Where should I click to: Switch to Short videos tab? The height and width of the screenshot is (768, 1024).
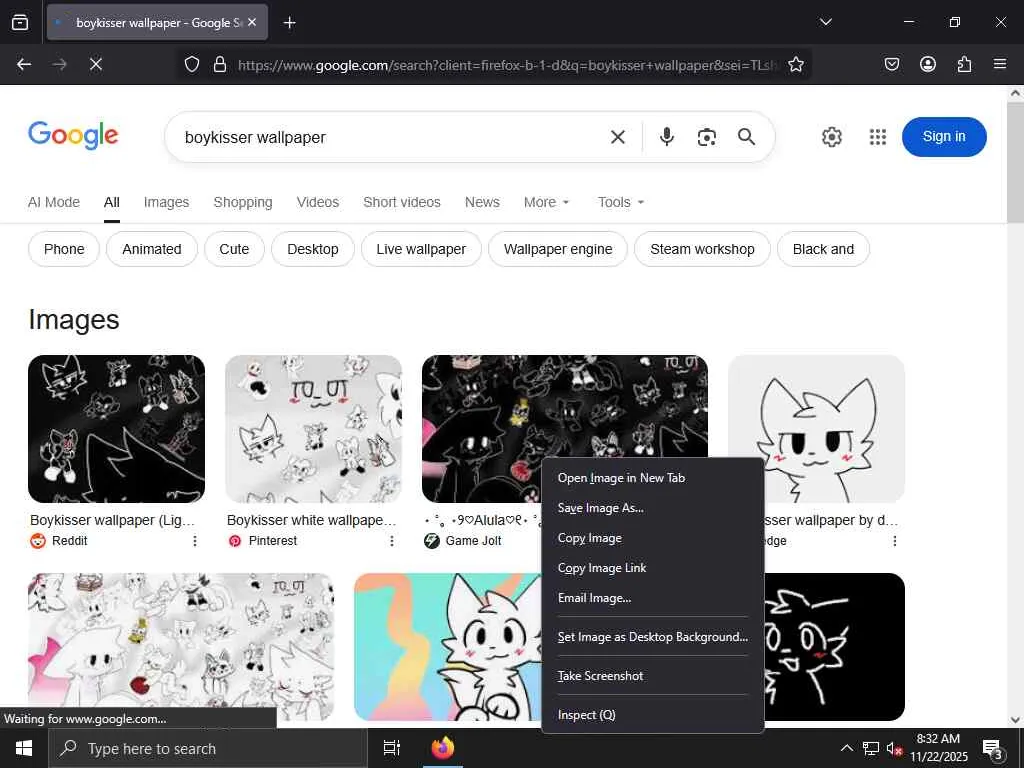coord(402,202)
